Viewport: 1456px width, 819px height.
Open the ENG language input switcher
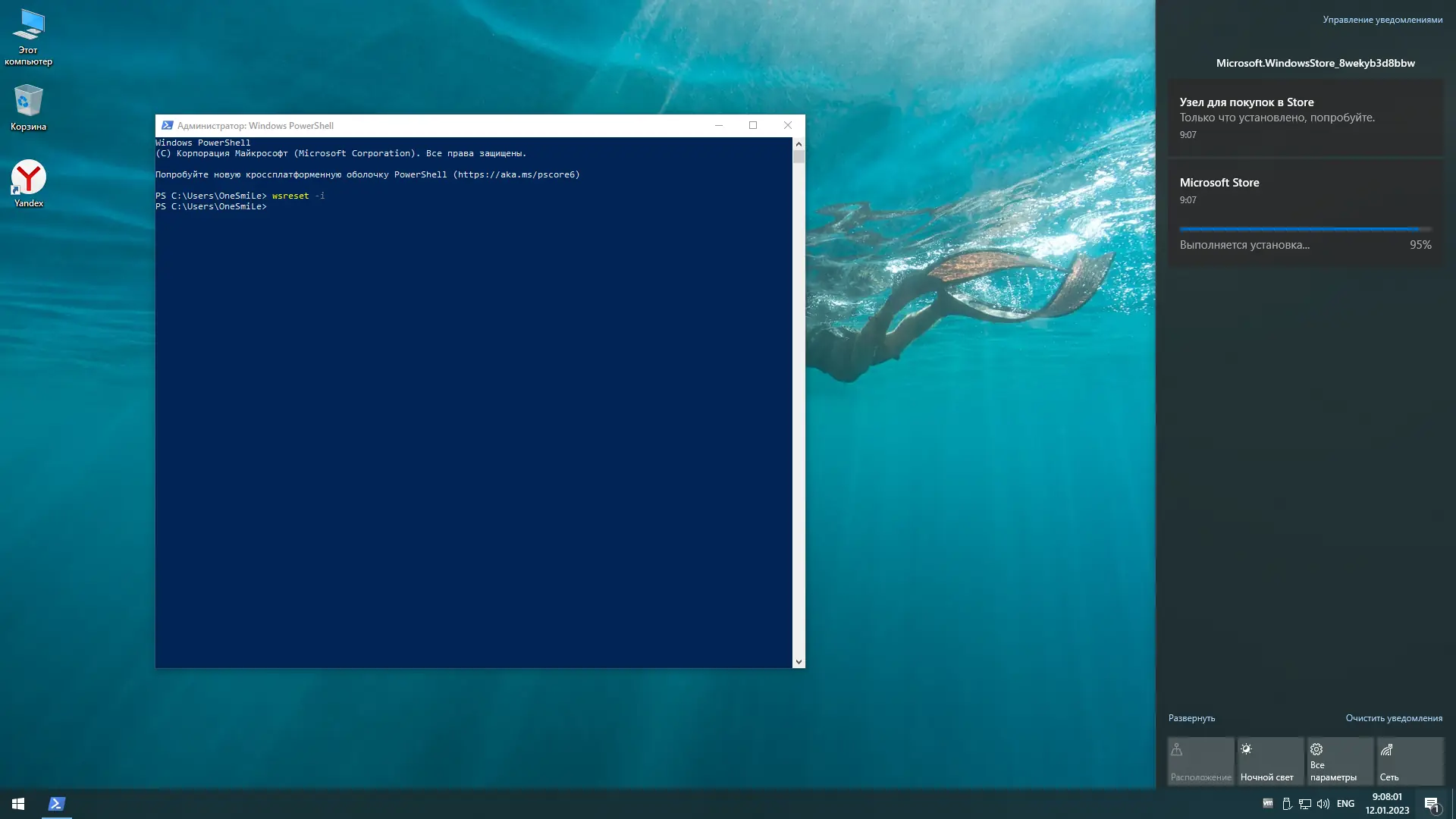tap(1345, 804)
